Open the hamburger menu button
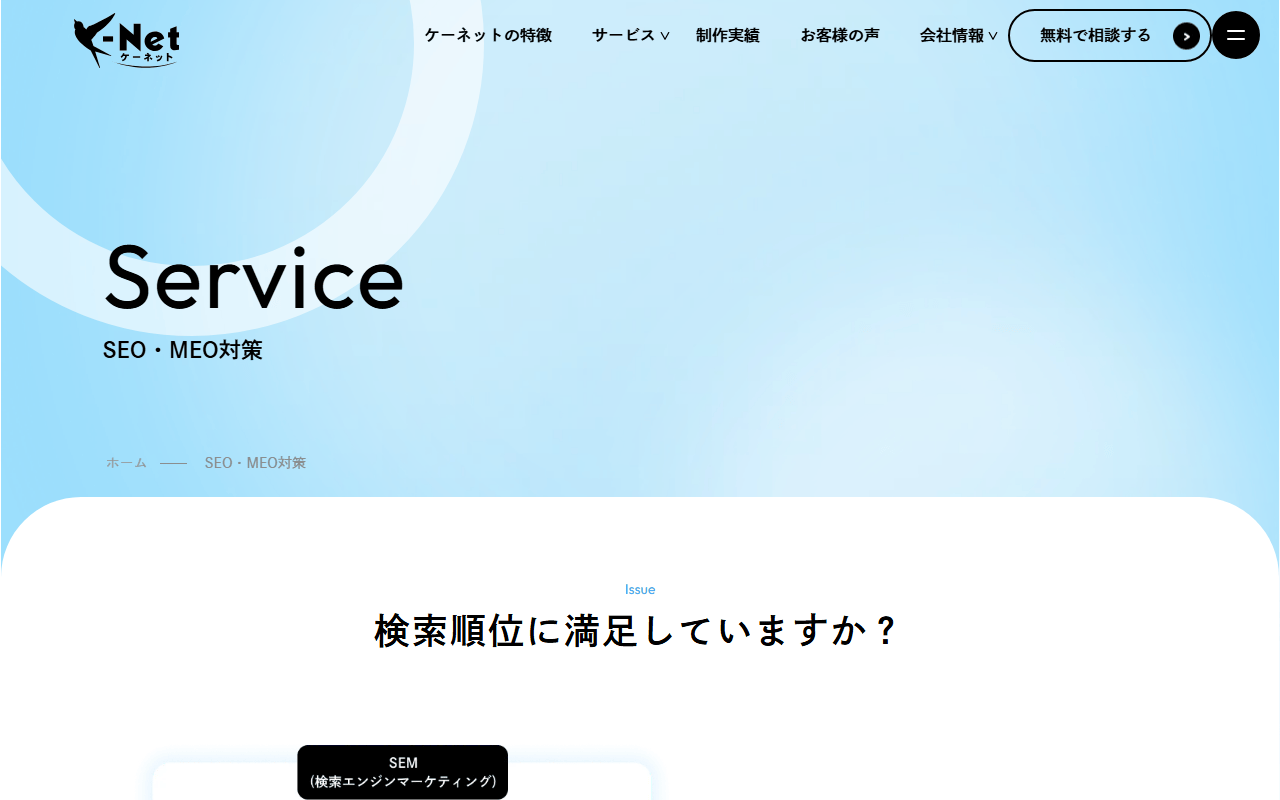 1236,35
